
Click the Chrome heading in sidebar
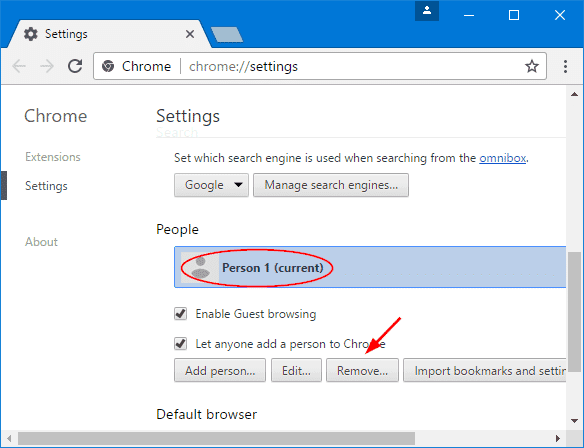click(55, 116)
